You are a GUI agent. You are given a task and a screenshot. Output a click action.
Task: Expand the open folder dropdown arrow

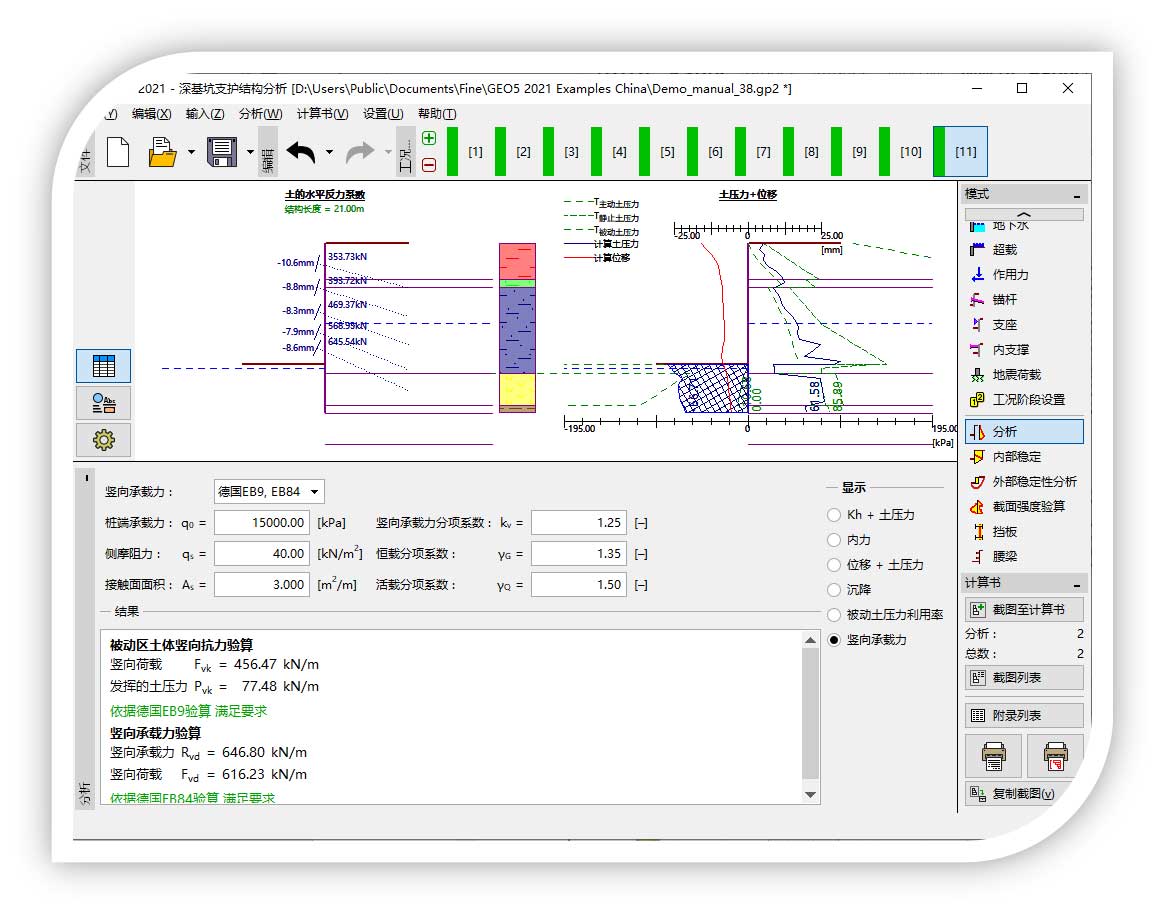tap(190, 153)
